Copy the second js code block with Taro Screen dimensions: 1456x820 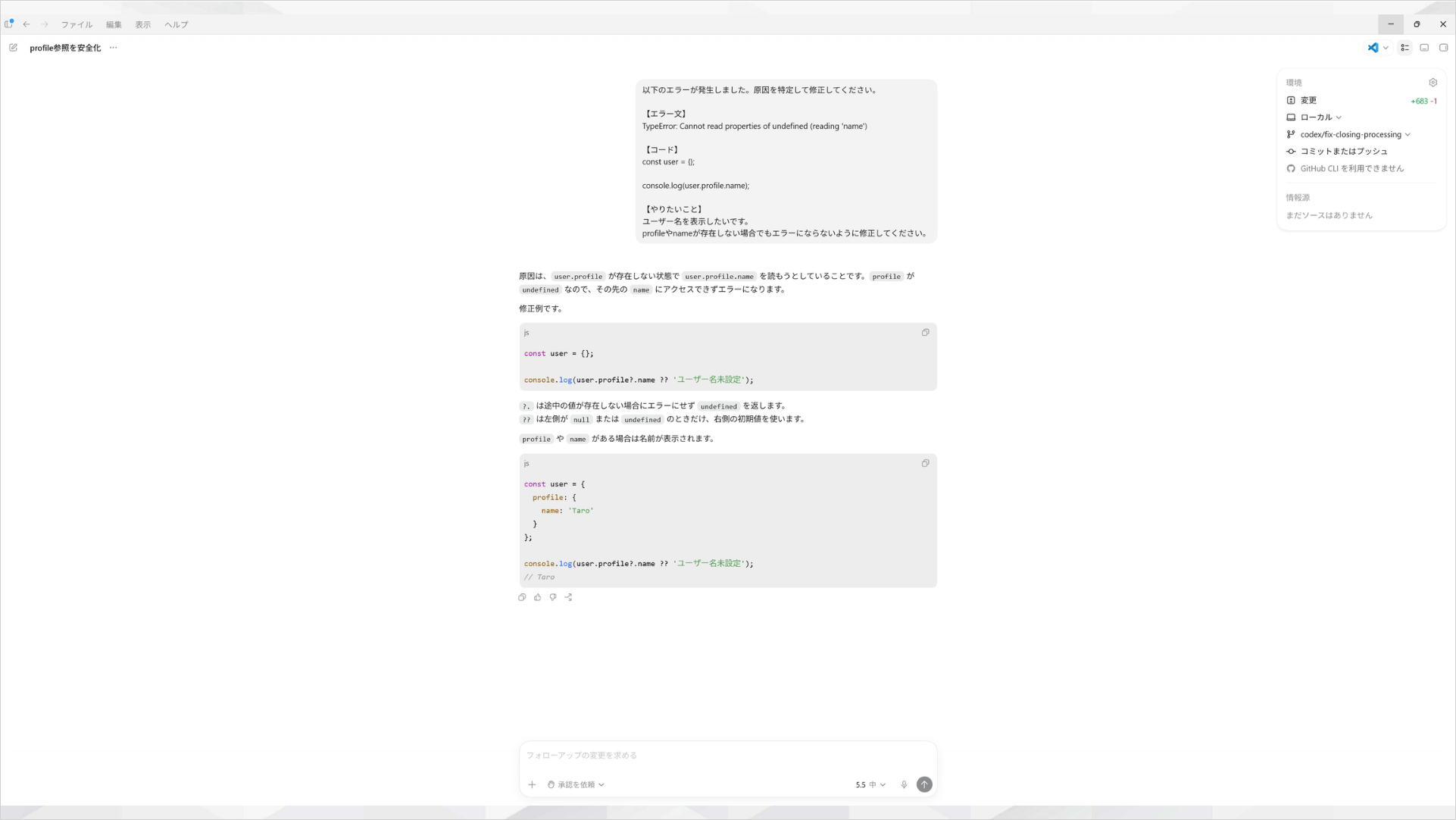point(925,463)
